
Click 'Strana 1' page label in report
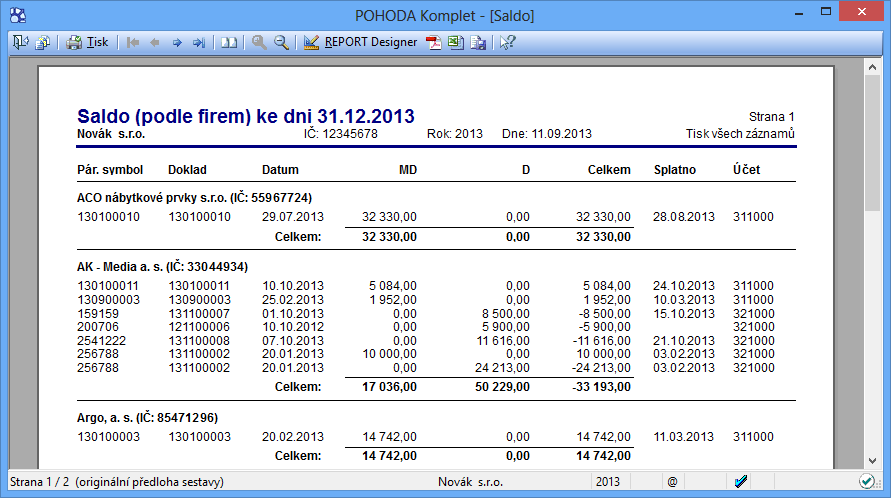coord(772,117)
